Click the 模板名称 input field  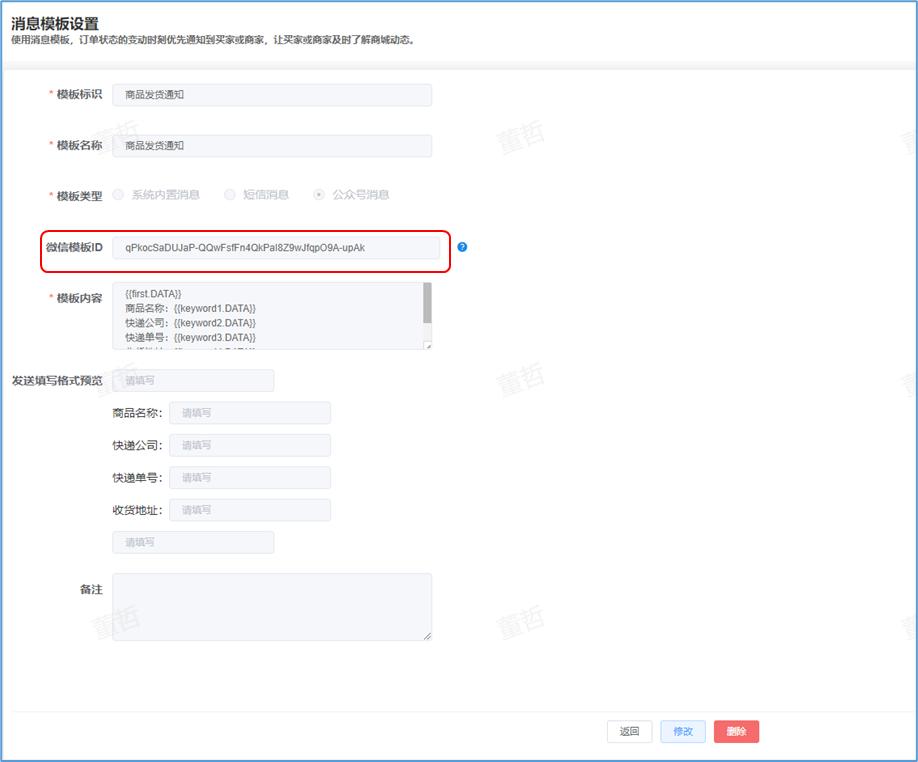[272, 146]
